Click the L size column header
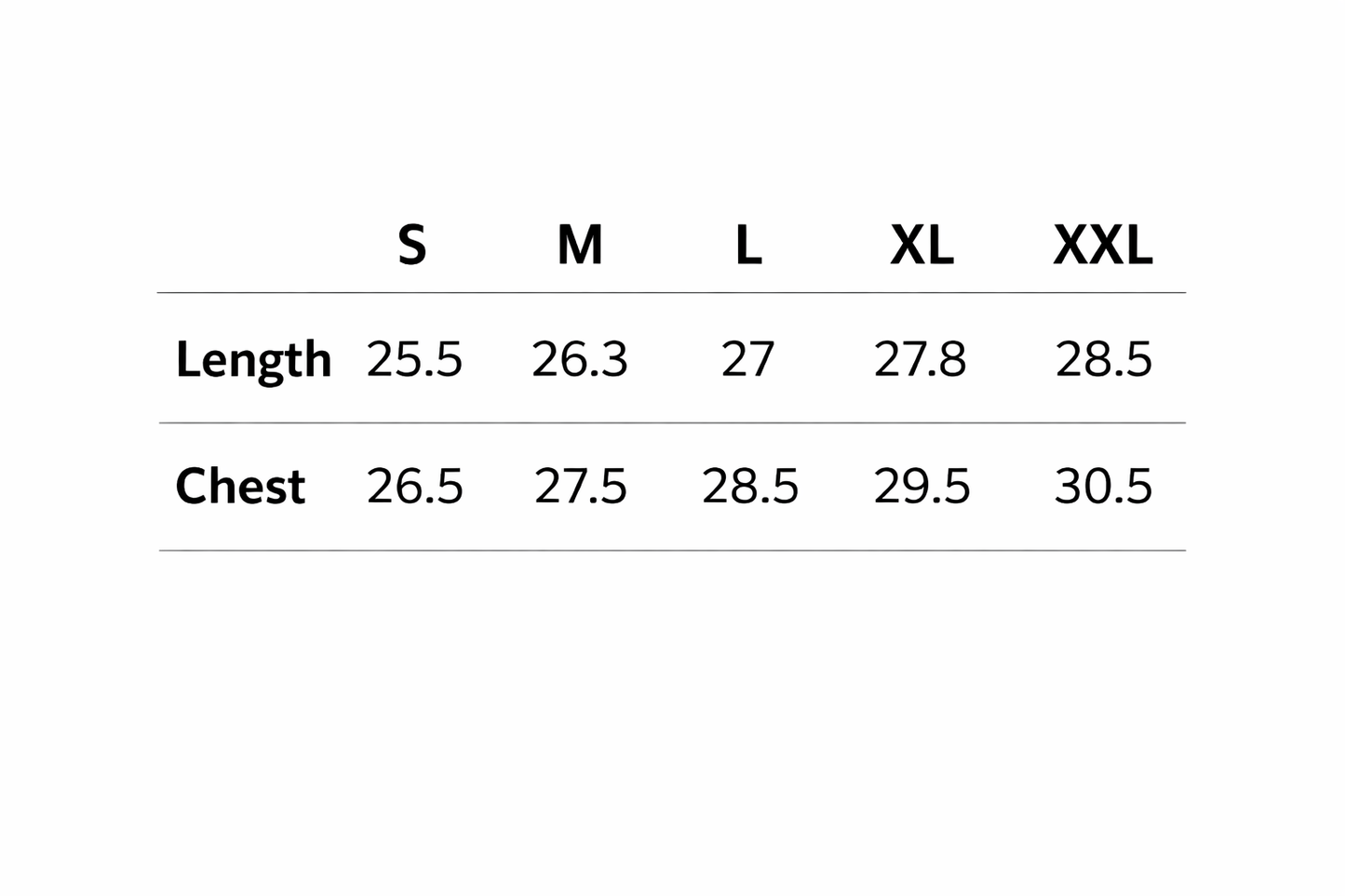The height and width of the screenshot is (896, 1345). pyautogui.click(x=748, y=246)
